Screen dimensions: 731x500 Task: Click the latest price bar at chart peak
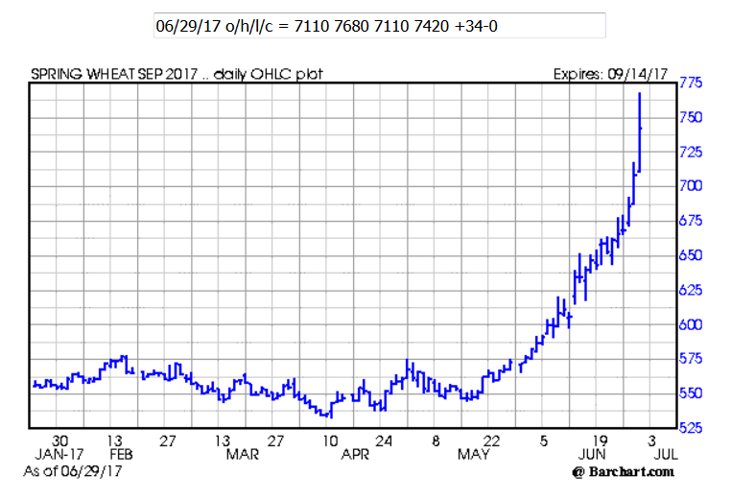(639, 130)
